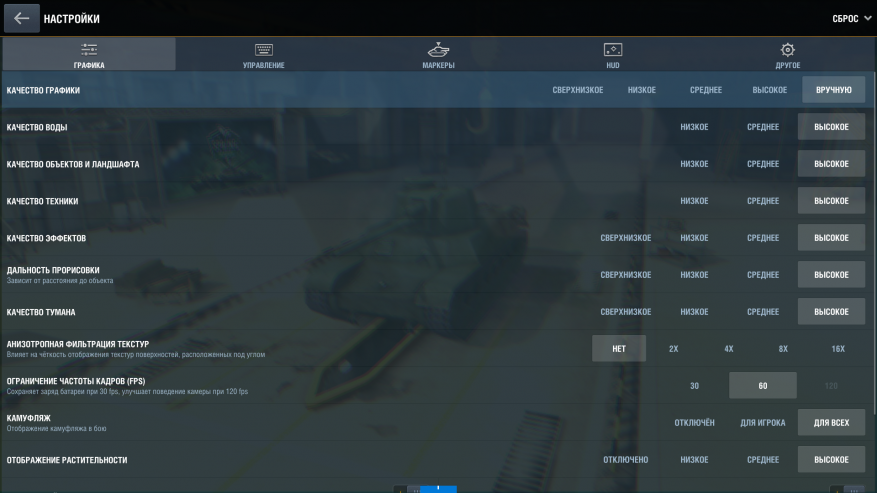Select 16X anisotropic filtering
This screenshot has height=493, width=877.
coord(838,349)
